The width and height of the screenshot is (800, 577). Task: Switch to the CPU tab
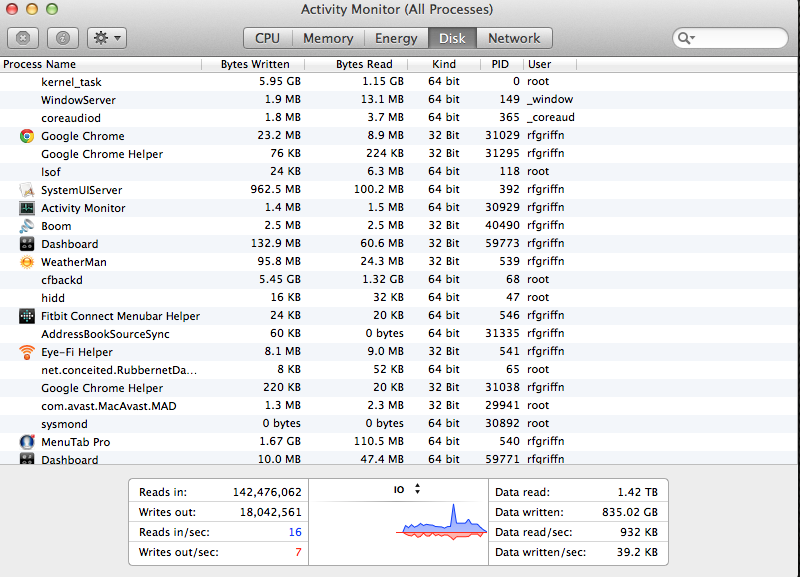[x=268, y=38]
